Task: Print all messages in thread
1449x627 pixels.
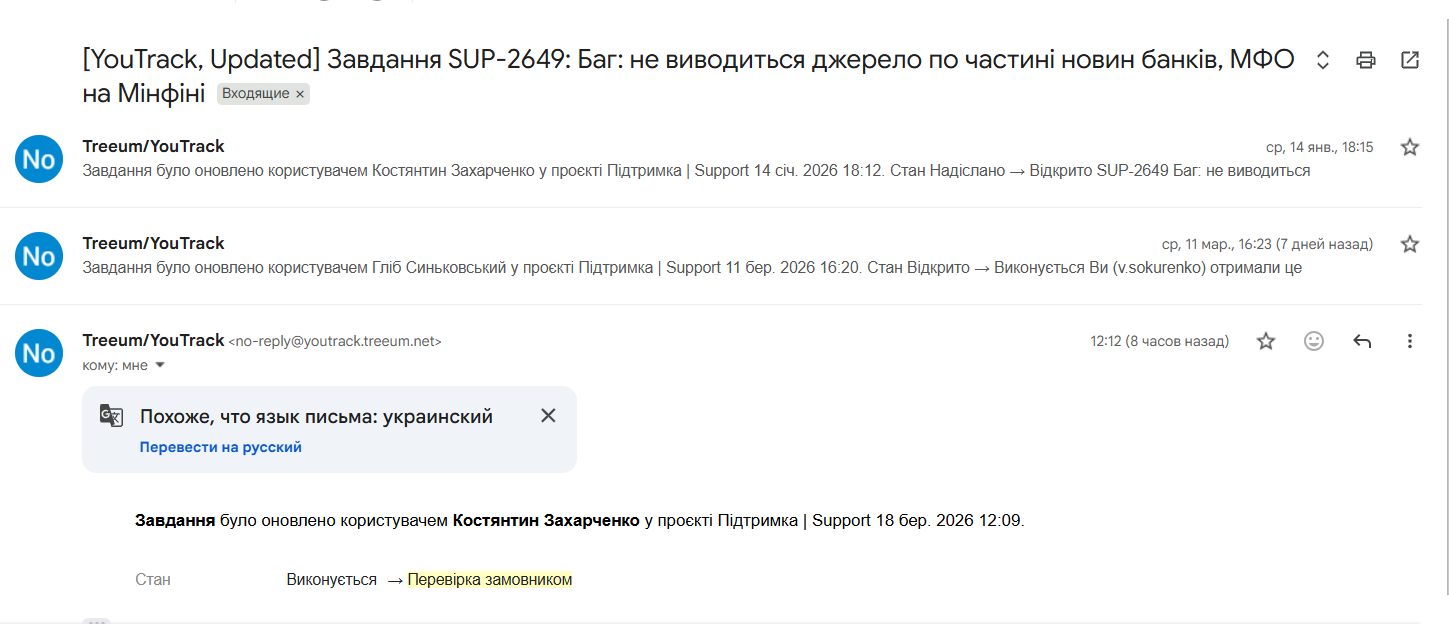Action: tap(1366, 60)
